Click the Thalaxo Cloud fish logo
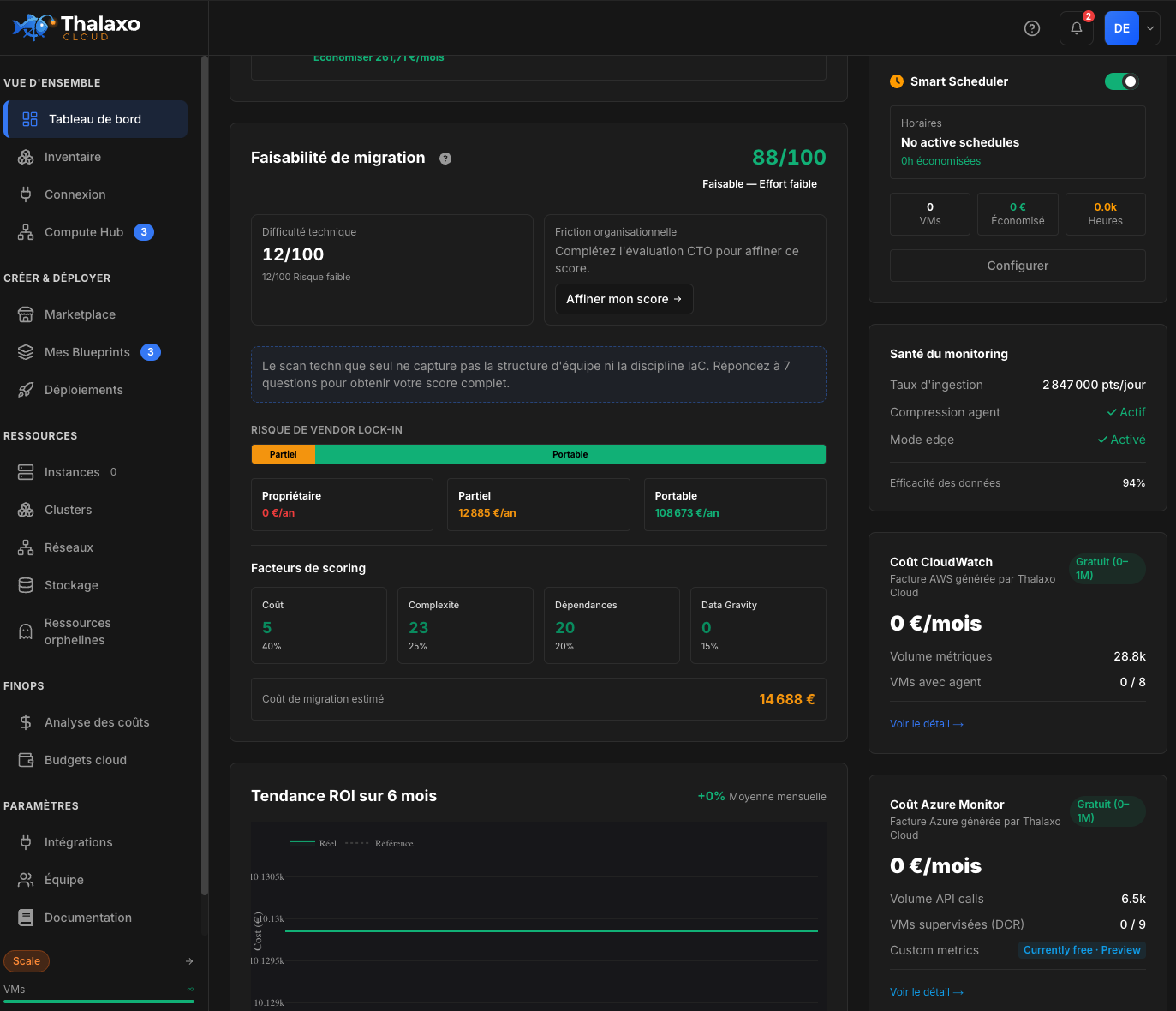 click(x=34, y=27)
